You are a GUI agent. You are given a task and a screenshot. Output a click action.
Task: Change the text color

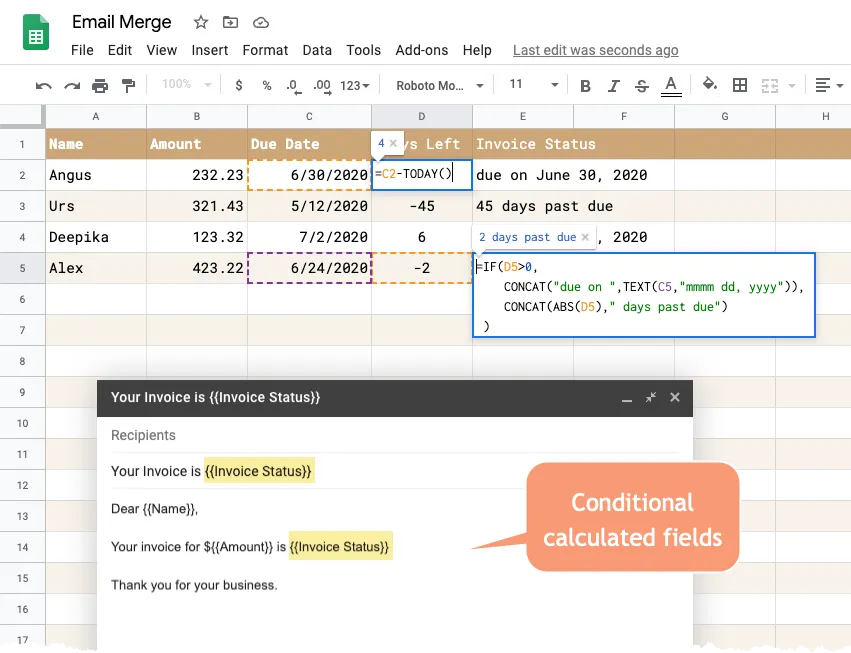(670, 85)
